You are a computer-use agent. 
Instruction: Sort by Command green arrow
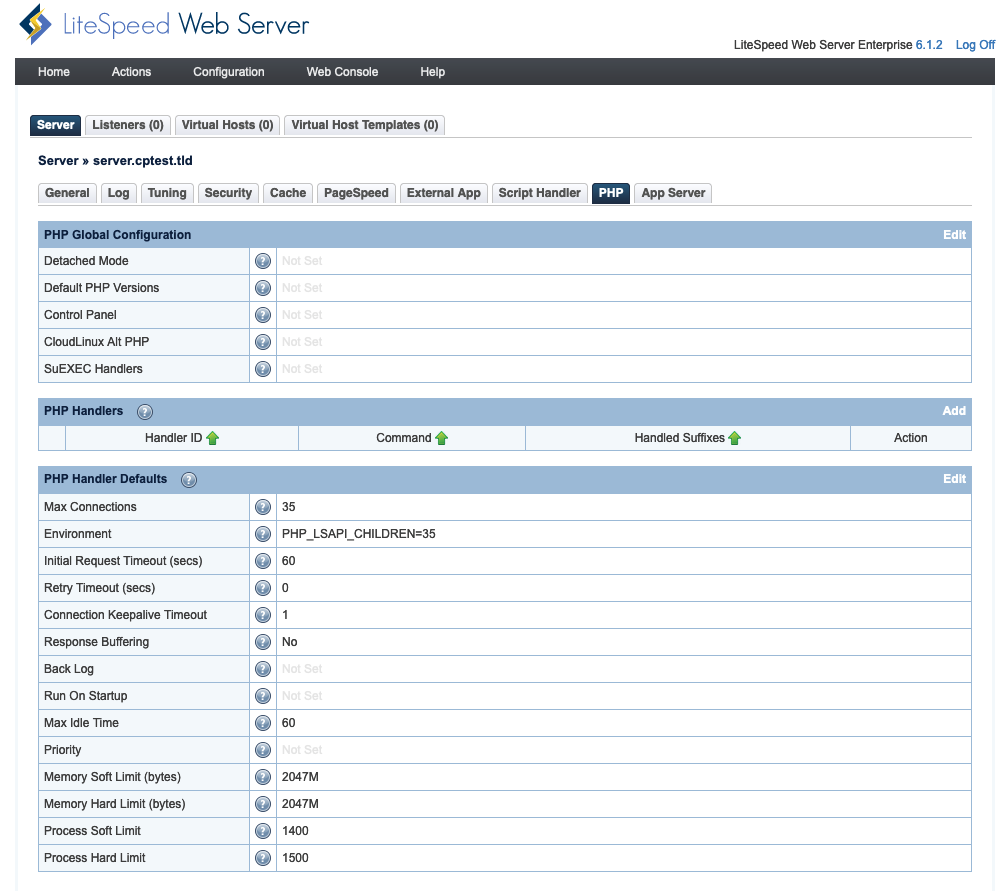[441, 438]
